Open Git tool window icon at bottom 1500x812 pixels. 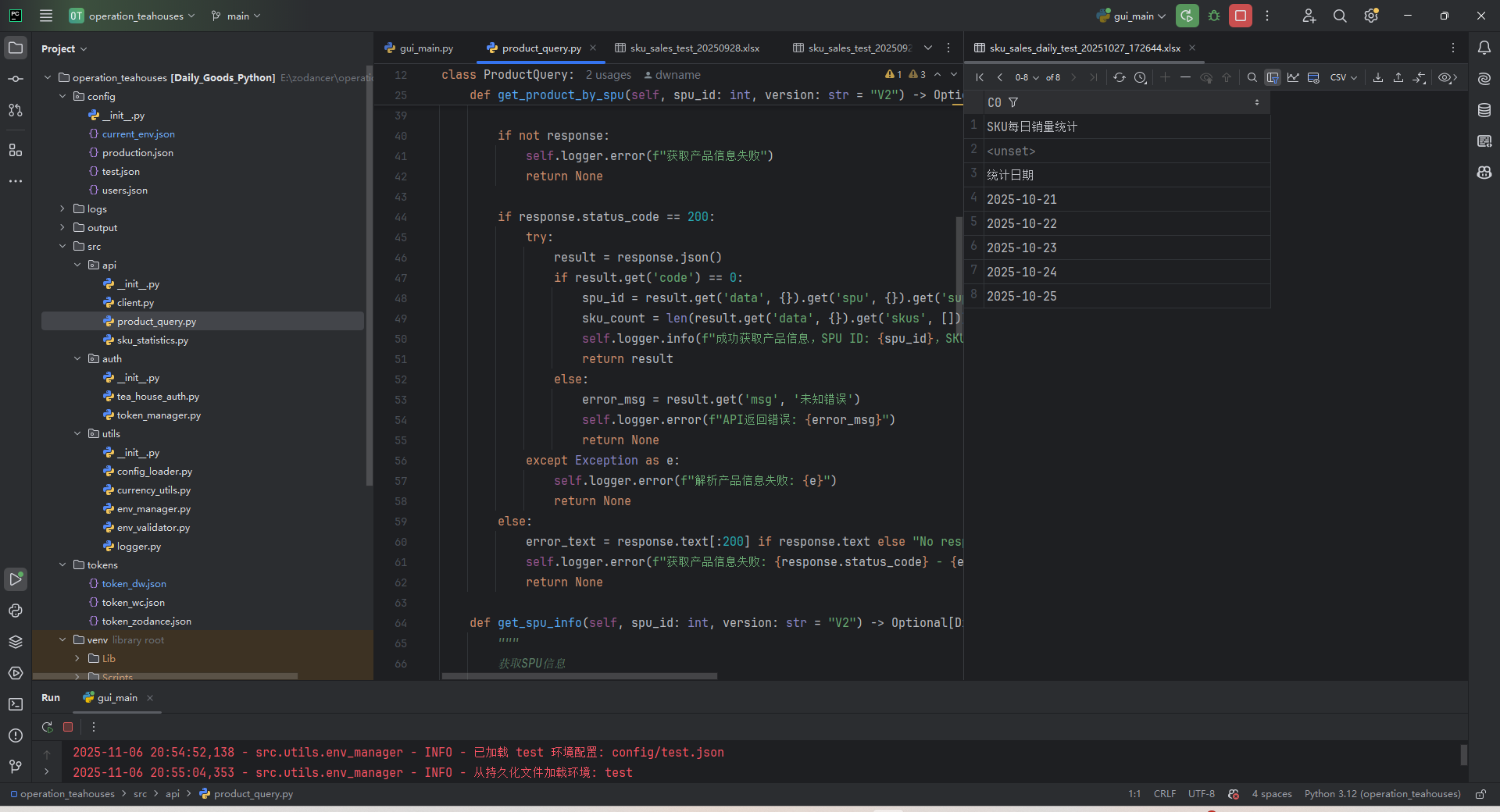coord(16,767)
